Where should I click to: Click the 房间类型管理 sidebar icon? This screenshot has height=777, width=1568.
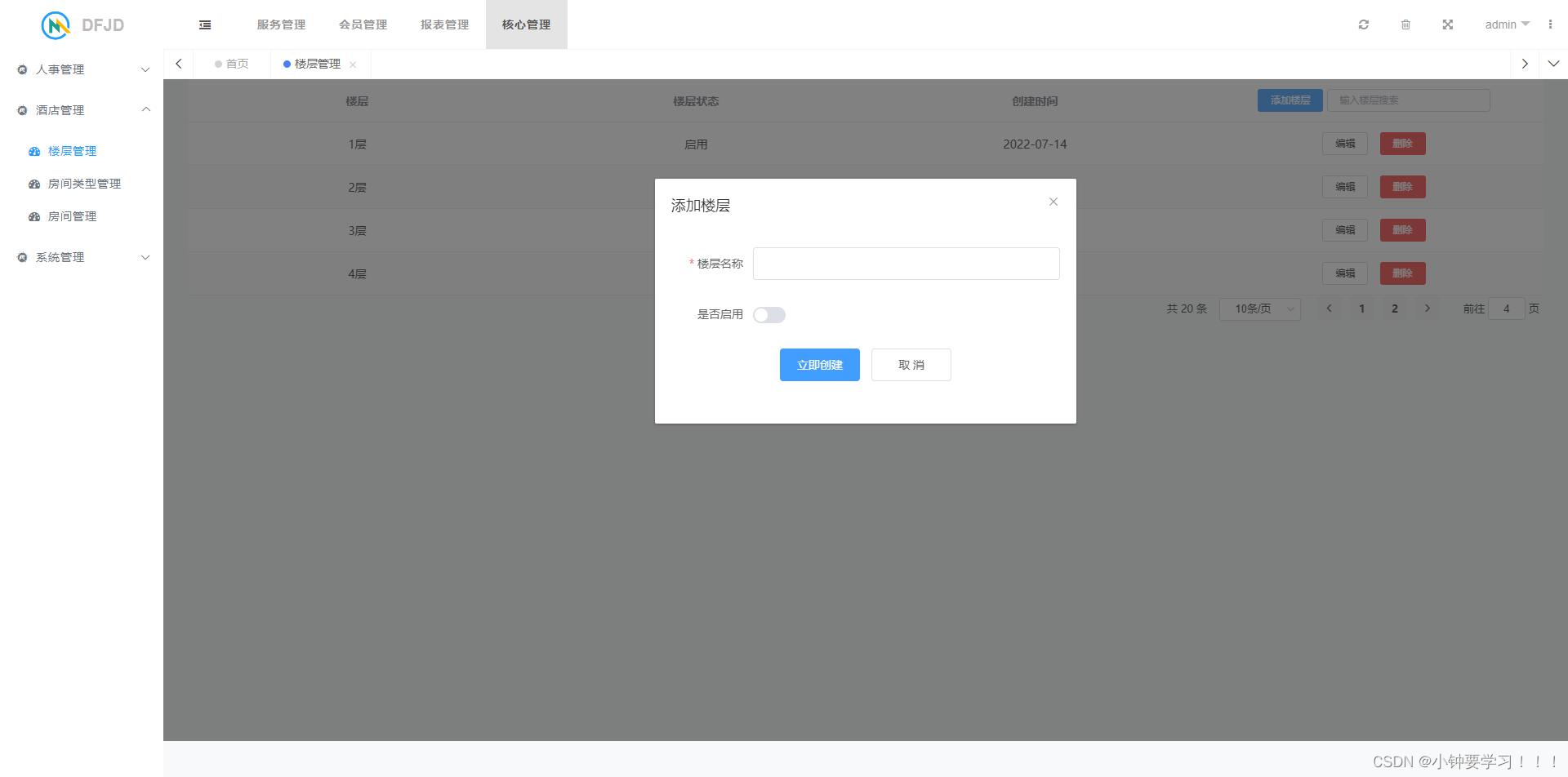[34, 184]
